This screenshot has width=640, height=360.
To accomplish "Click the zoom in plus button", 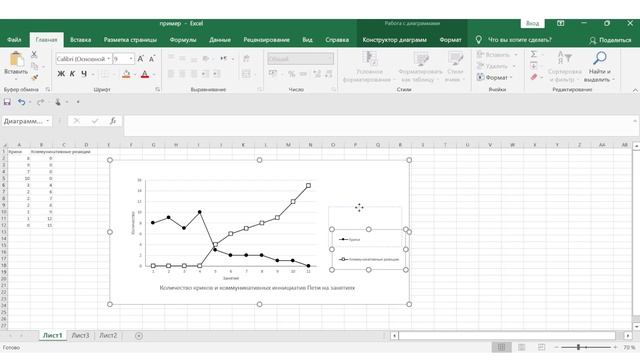I will pos(615,347).
